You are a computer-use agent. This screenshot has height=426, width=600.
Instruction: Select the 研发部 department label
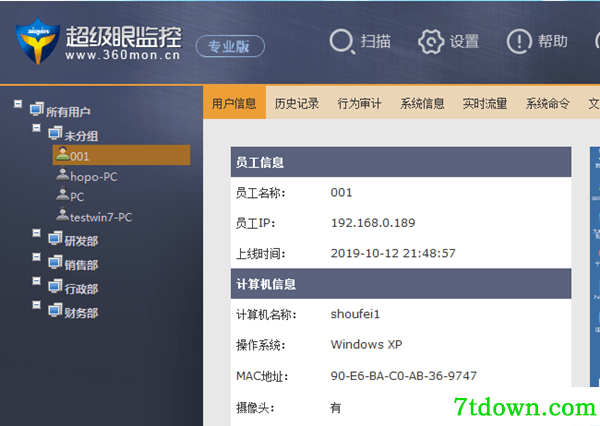81,241
